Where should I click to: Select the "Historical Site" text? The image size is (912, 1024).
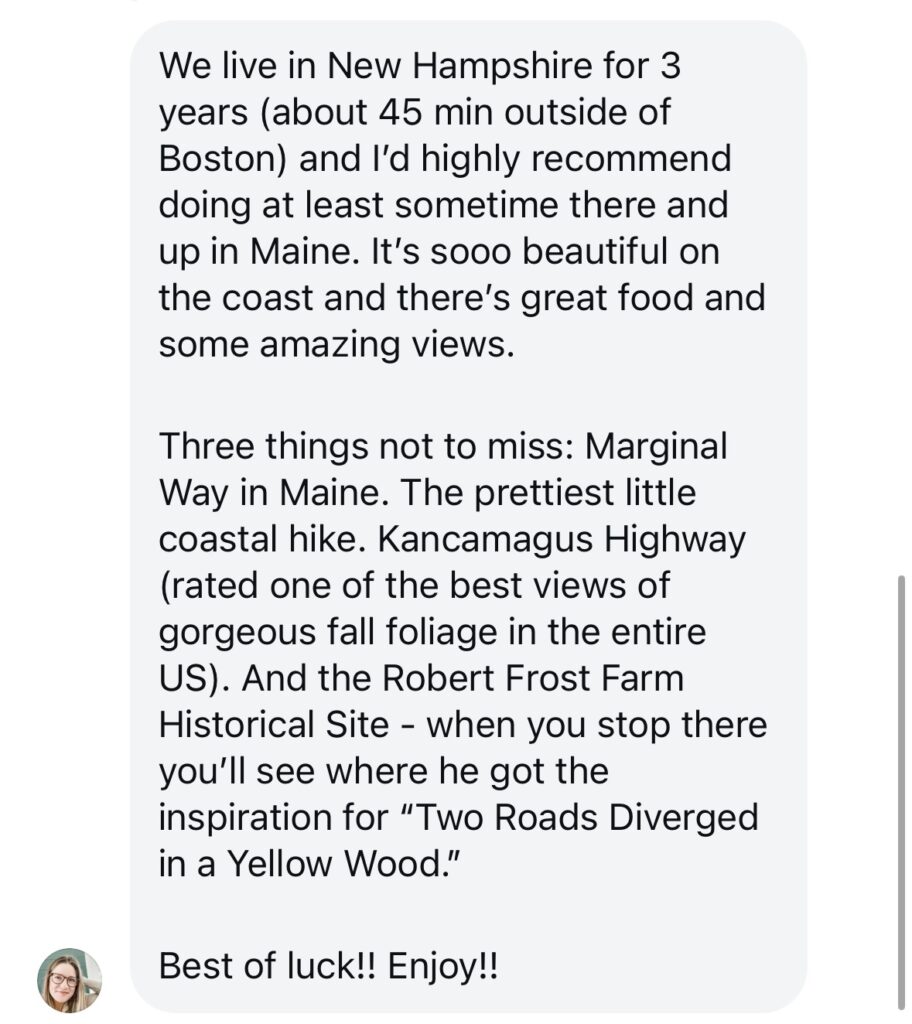click(273, 725)
